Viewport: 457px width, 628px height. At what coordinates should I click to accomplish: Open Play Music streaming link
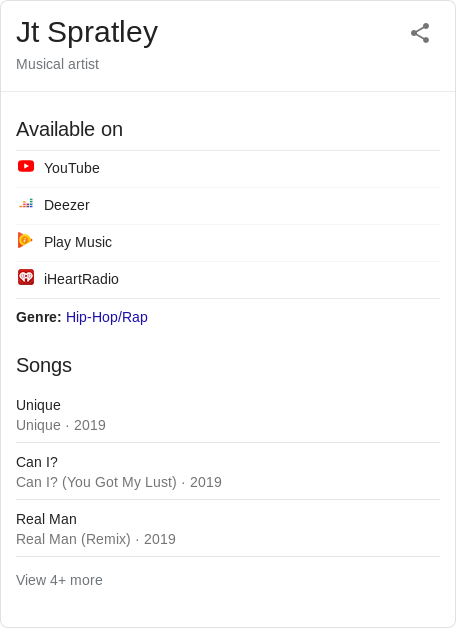coord(228,243)
